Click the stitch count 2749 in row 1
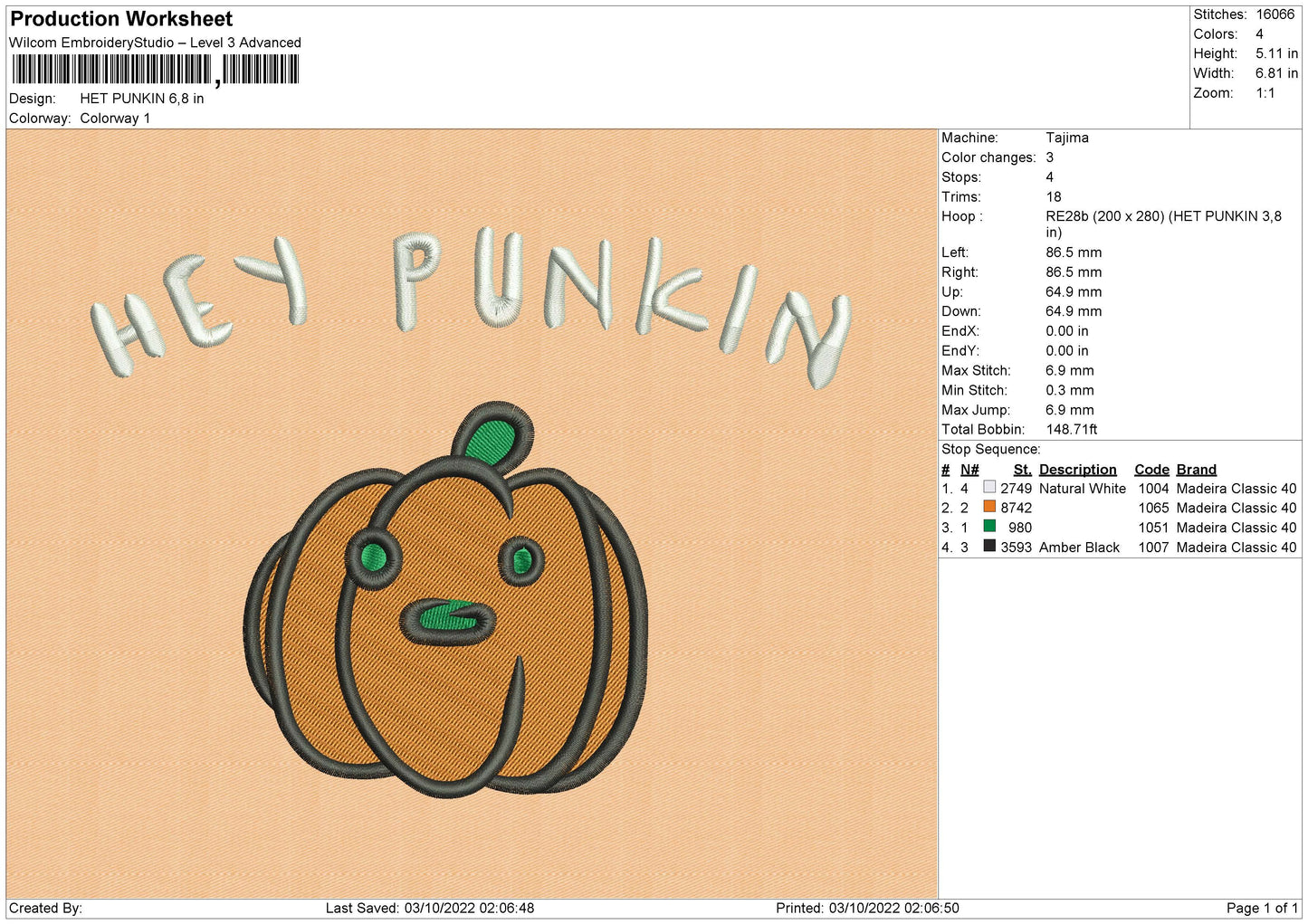 1016,489
